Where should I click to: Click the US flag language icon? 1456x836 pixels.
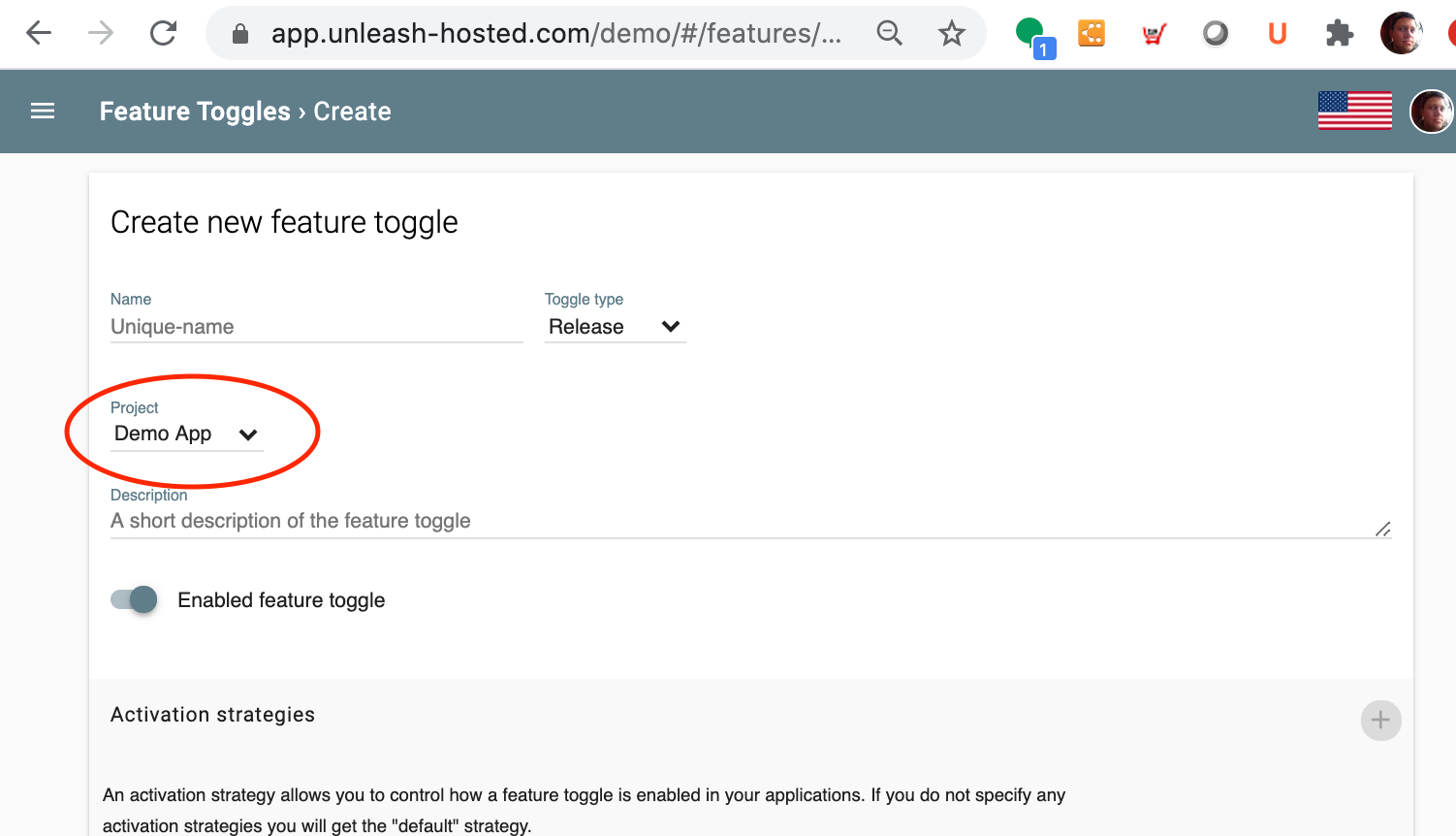pyautogui.click(x=1354, y=111)
